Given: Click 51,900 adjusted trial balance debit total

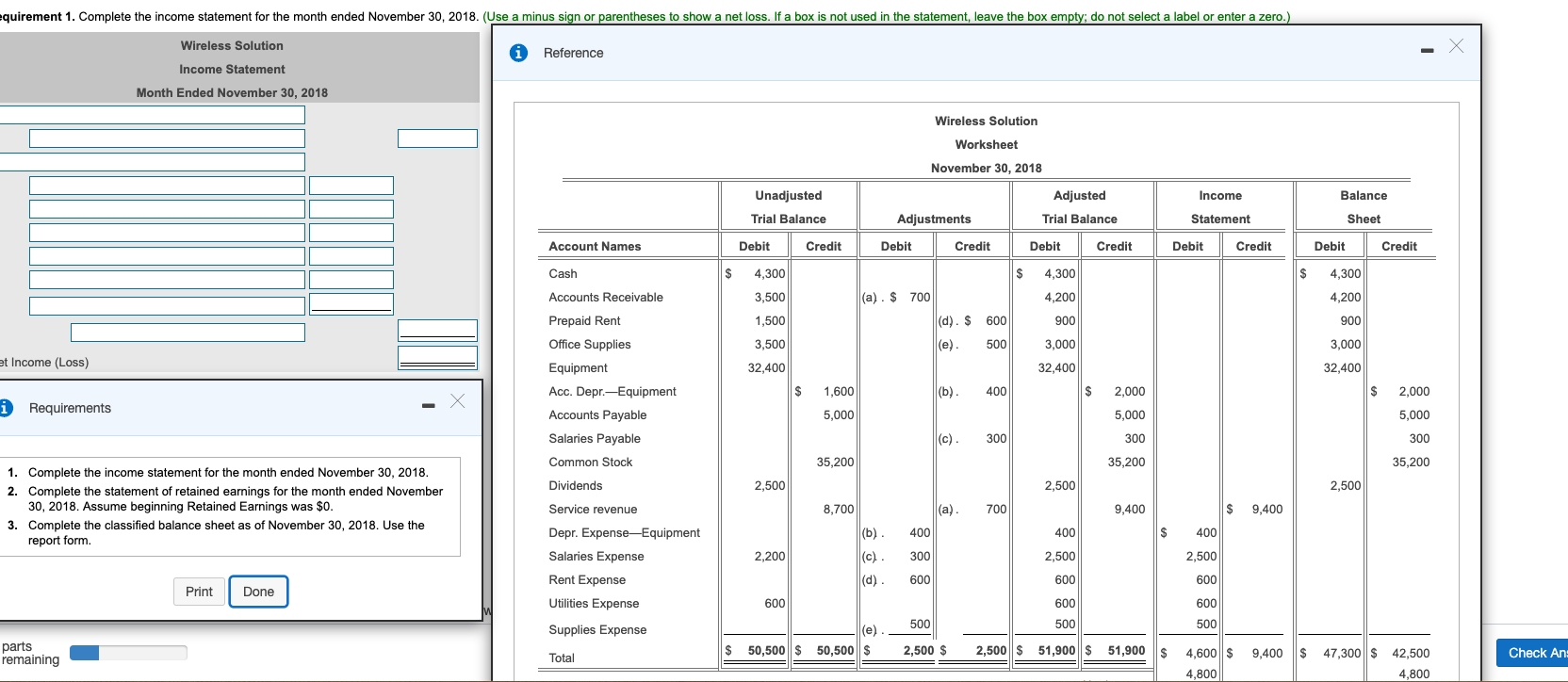Looking at the screenshot, I should click(x=1056, y=651).
